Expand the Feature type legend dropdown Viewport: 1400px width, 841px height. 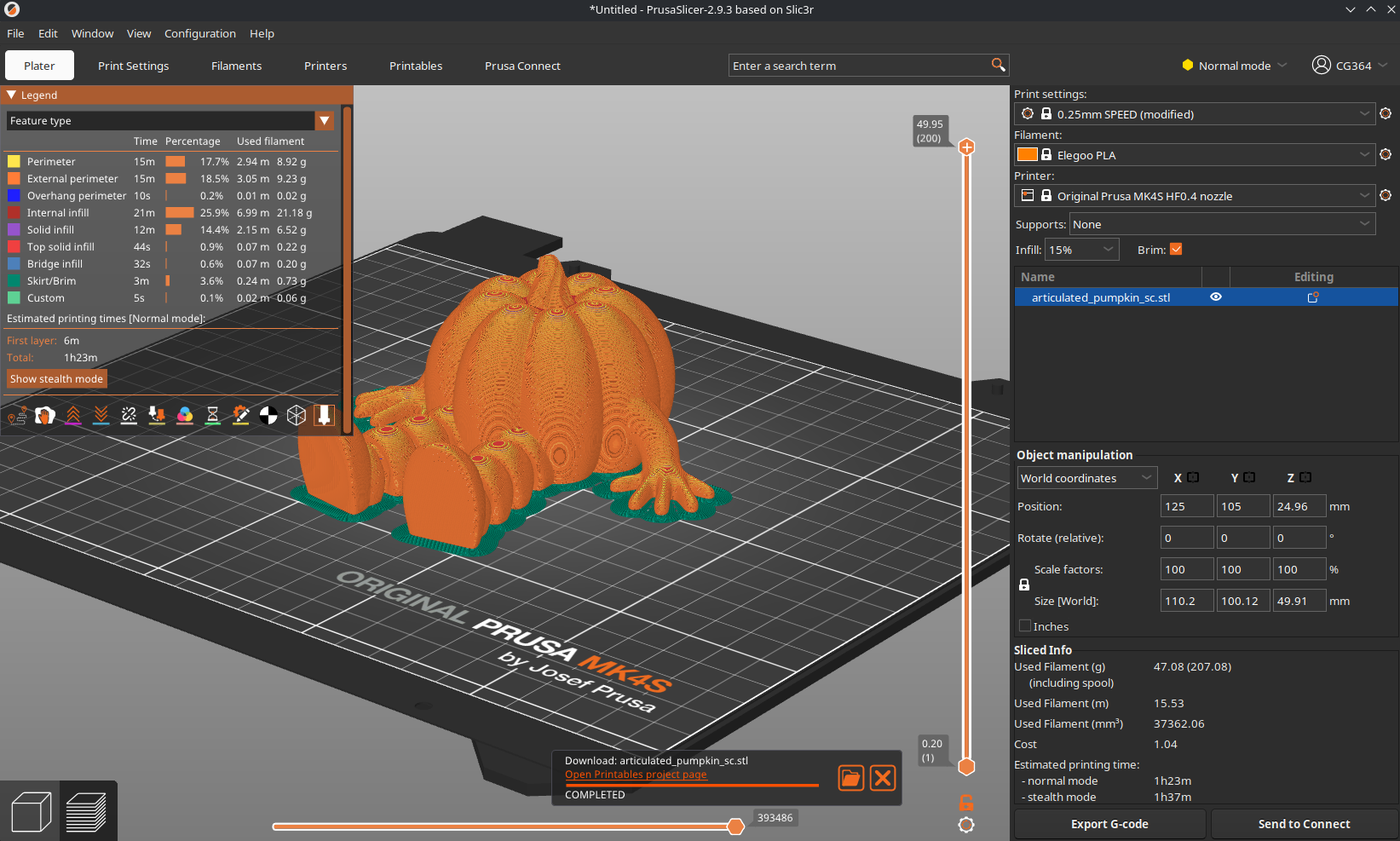point(325,121)
